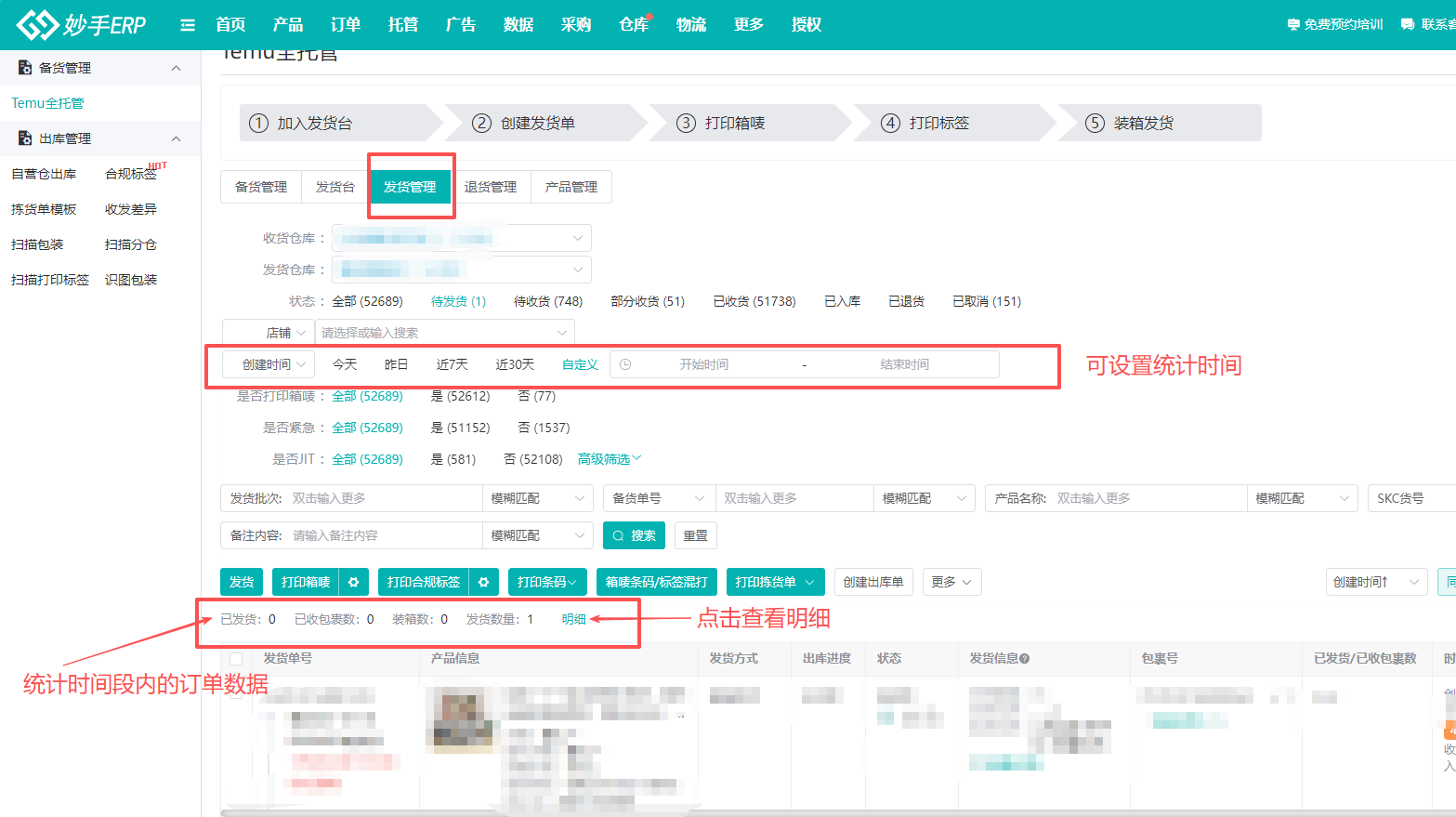Screen dimensions: 1456x817
Task: Switch to the 退货管理 tab
Action: click(x=491, y=187)
